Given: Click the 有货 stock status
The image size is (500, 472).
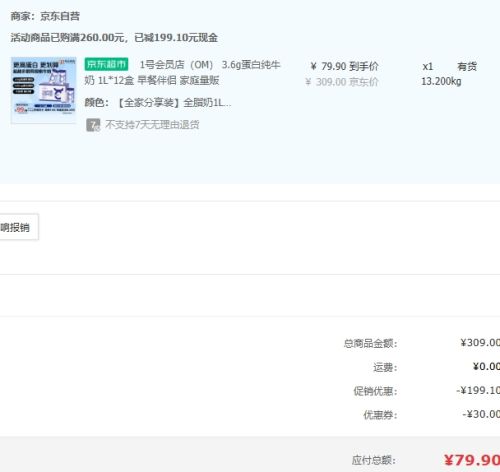Looking at the screenshot, I should (x=467, y=67).
